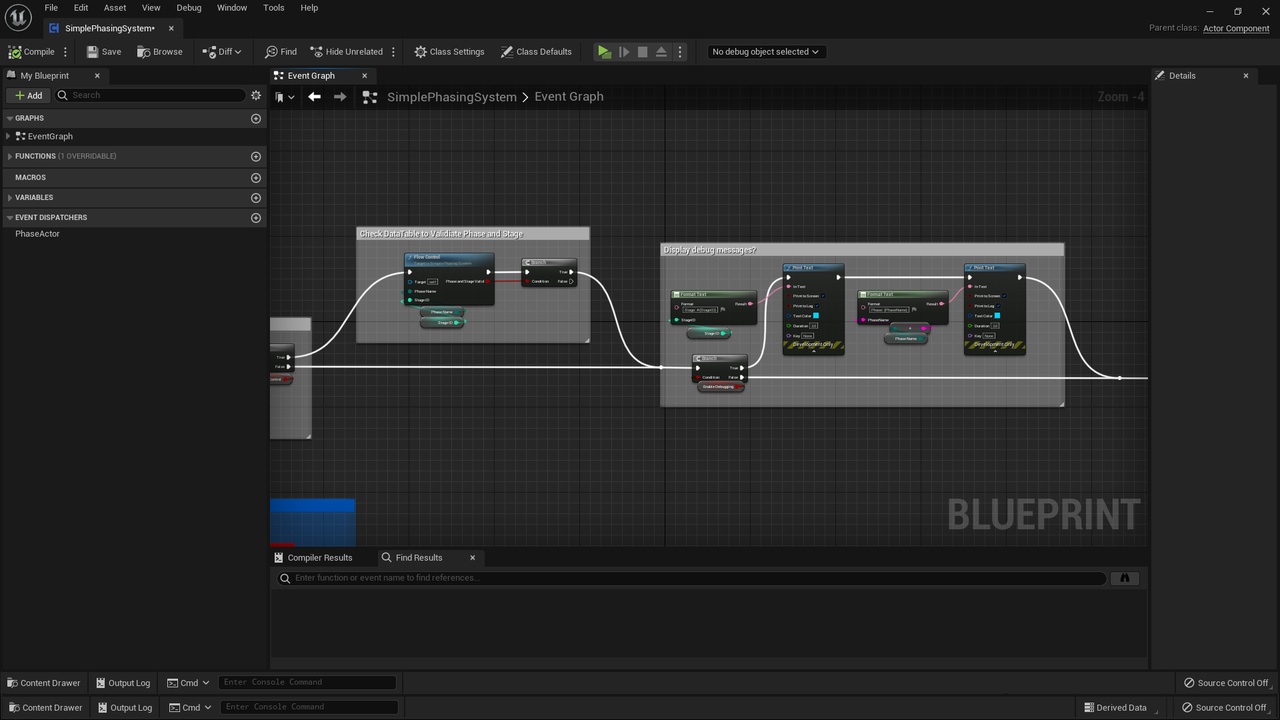This screenshot has width=1280, height=720.
Task: Focus the My Blueprint search field
Action: pos(150,95)
